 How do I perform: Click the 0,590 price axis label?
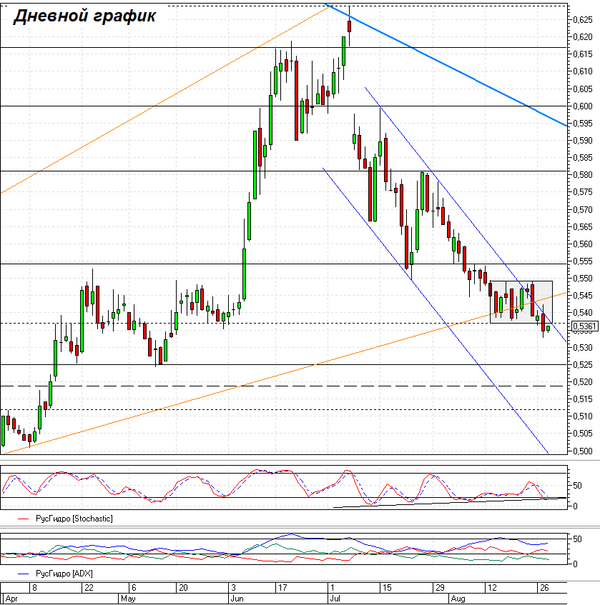pos(582,140)
